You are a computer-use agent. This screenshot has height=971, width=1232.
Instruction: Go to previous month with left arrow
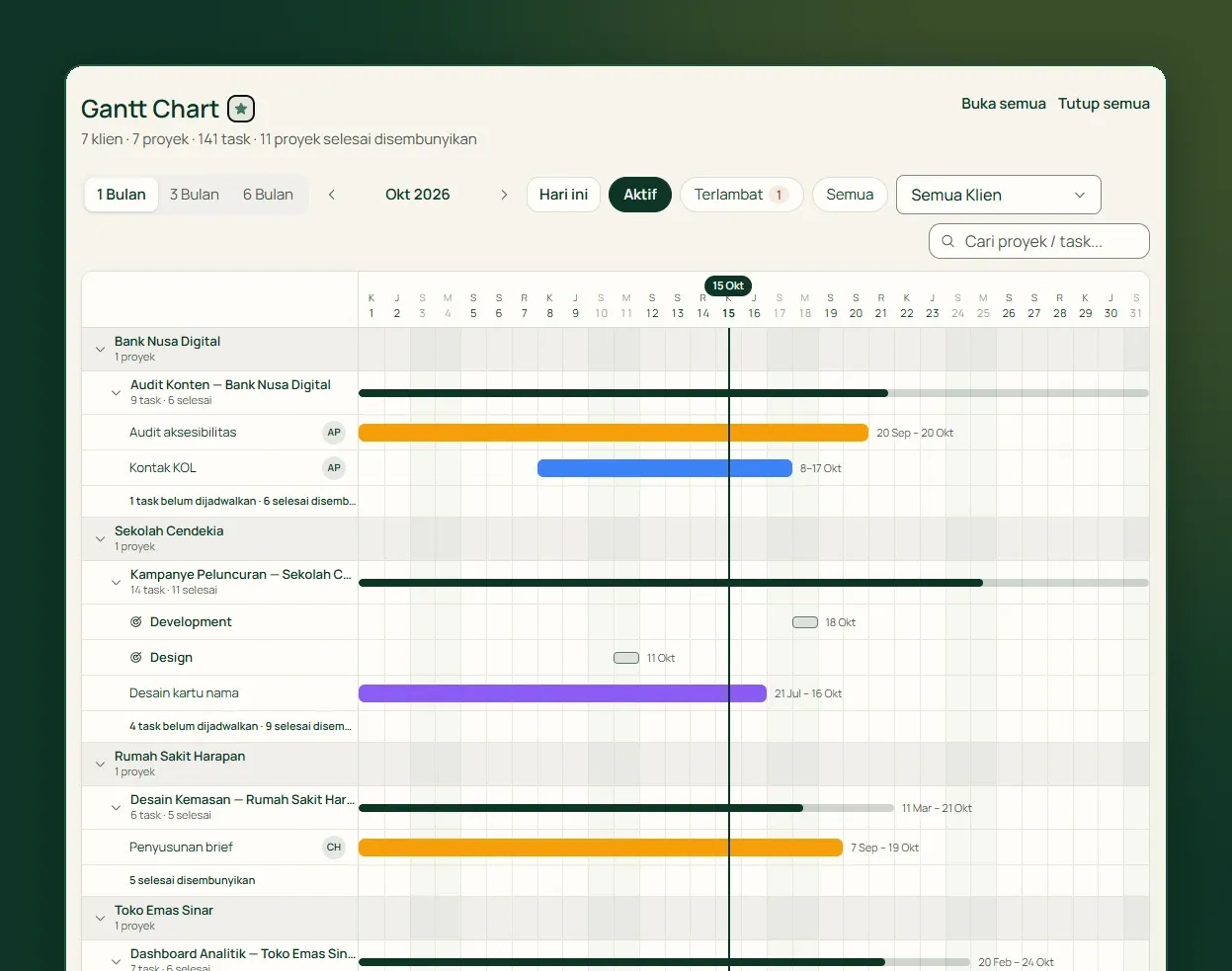tap(332, 195)
